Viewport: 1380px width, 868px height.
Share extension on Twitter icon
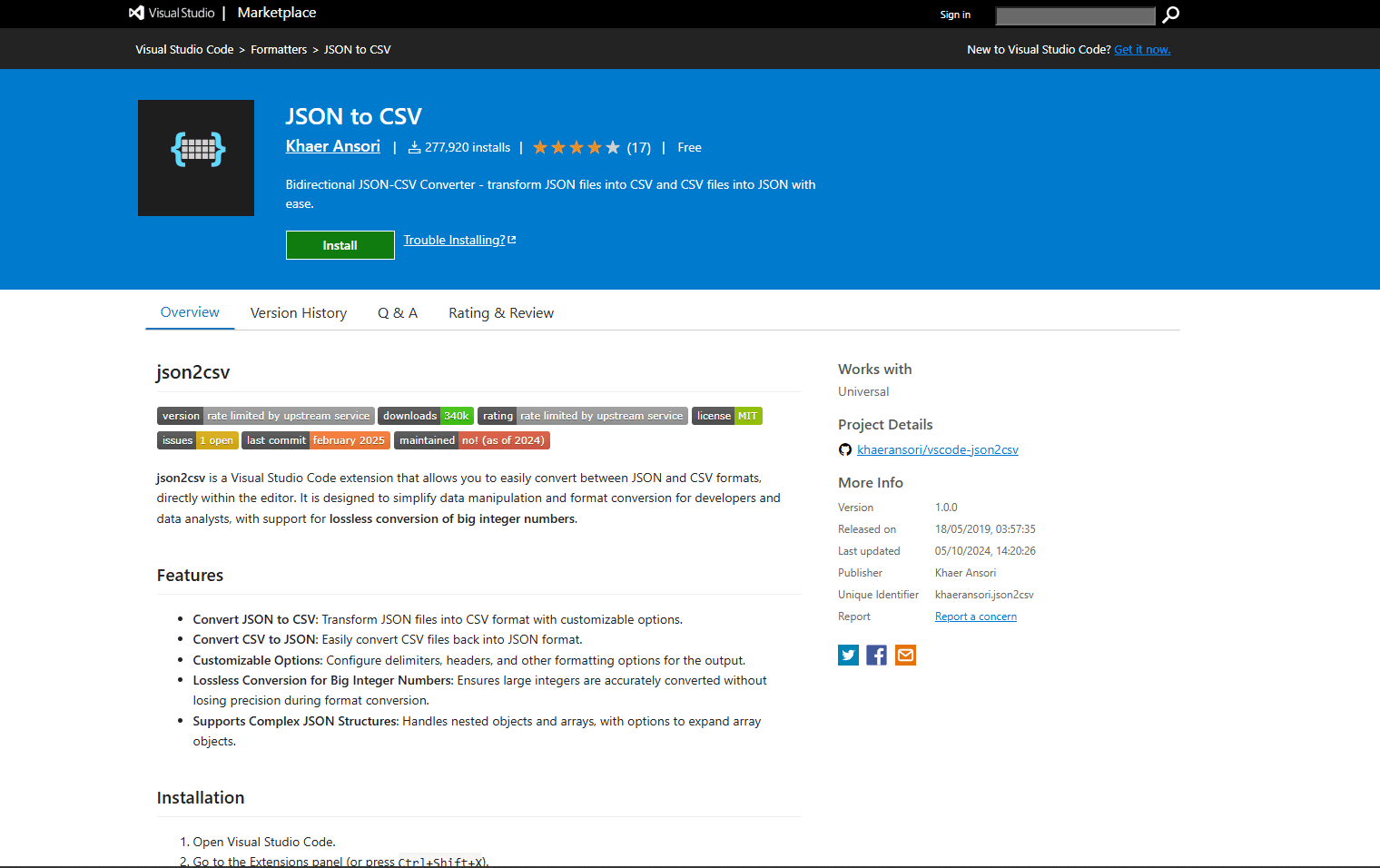pyautogui.click(x=848, y=656)
